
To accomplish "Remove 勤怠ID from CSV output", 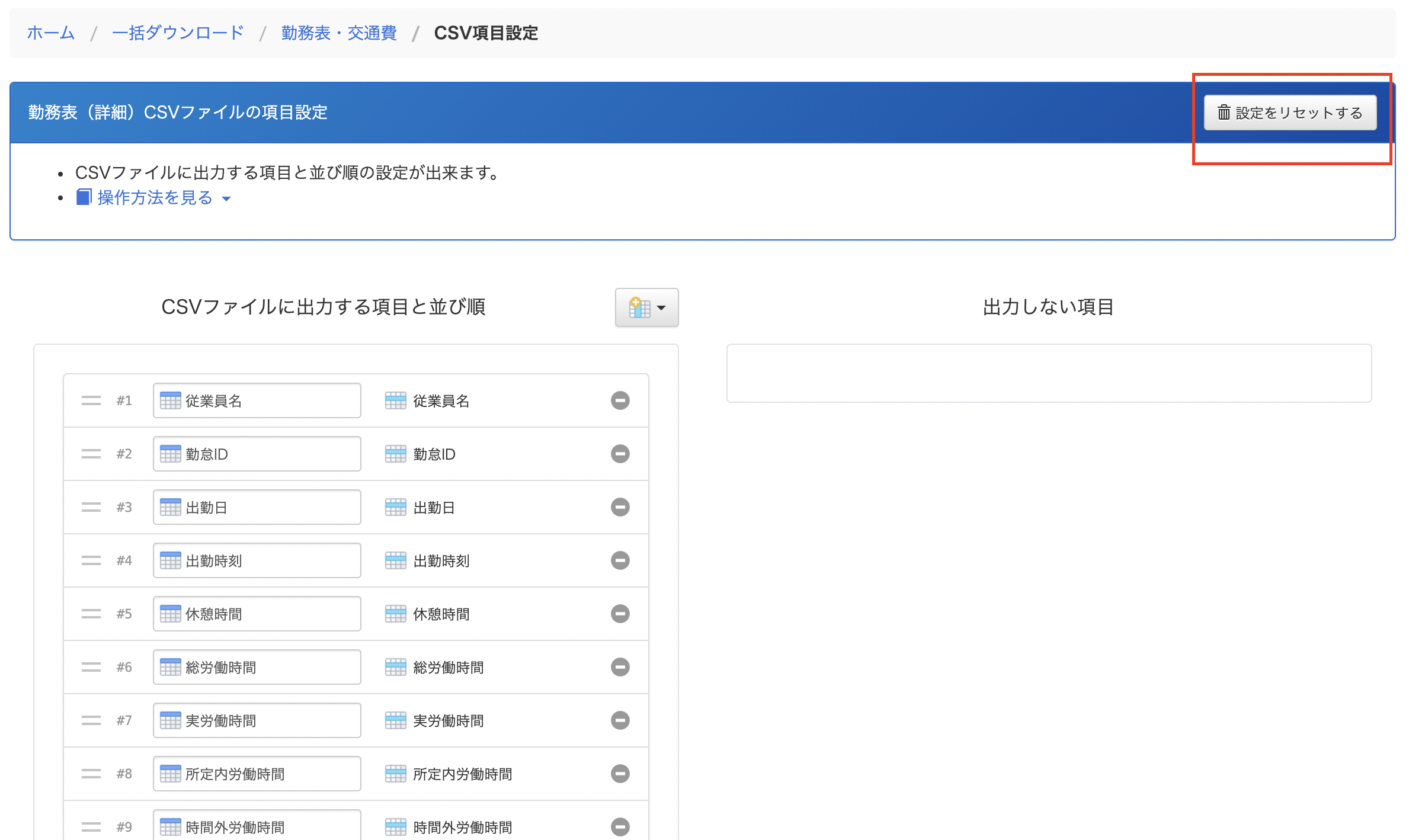I will [620, 454].
